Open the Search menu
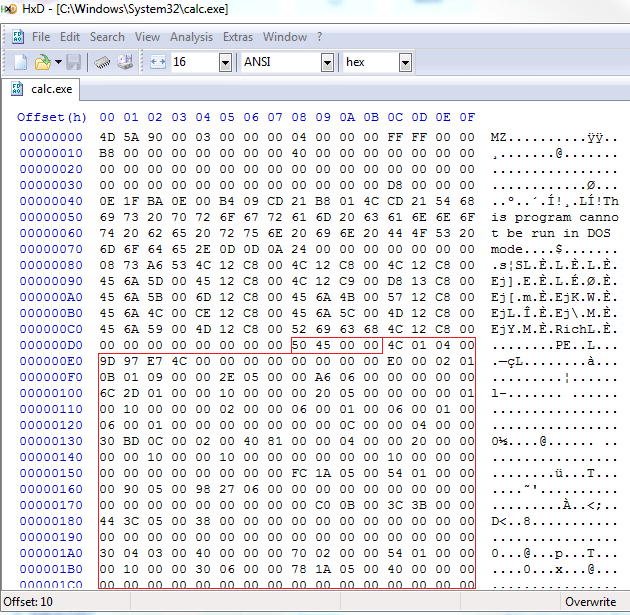This screenshot has height=615, width=630. 107,37
